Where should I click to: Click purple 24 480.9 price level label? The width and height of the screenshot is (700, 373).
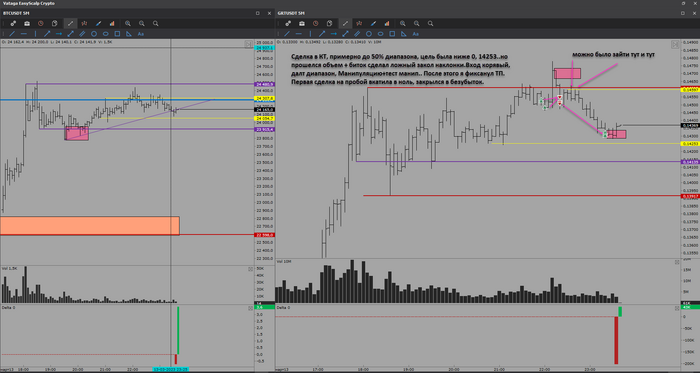(x=264, y=84)
